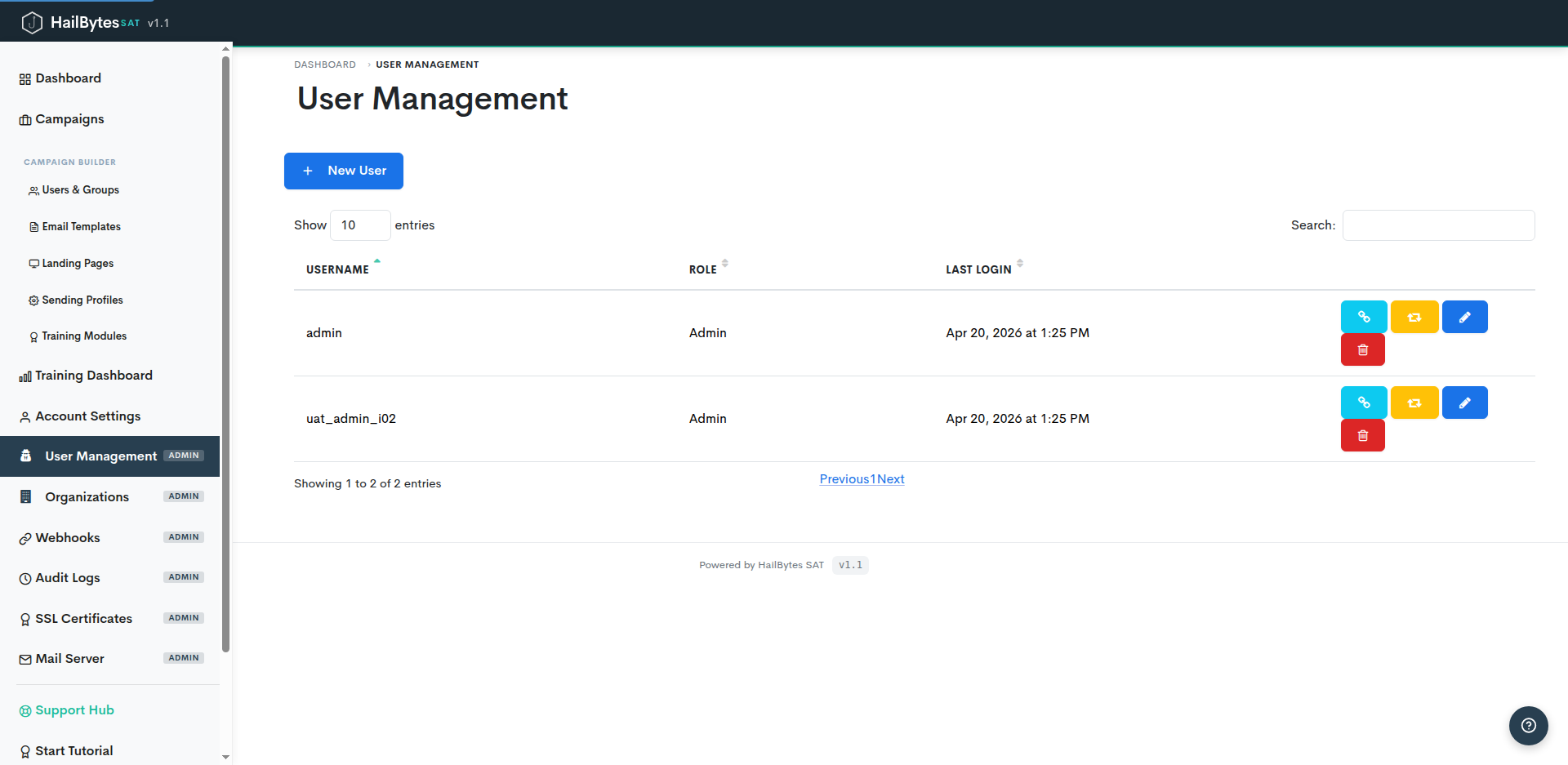Viewport: 1568px width, 765px height.
Task: Click Start Tutorial in sidebar
Action: (74, 751)
